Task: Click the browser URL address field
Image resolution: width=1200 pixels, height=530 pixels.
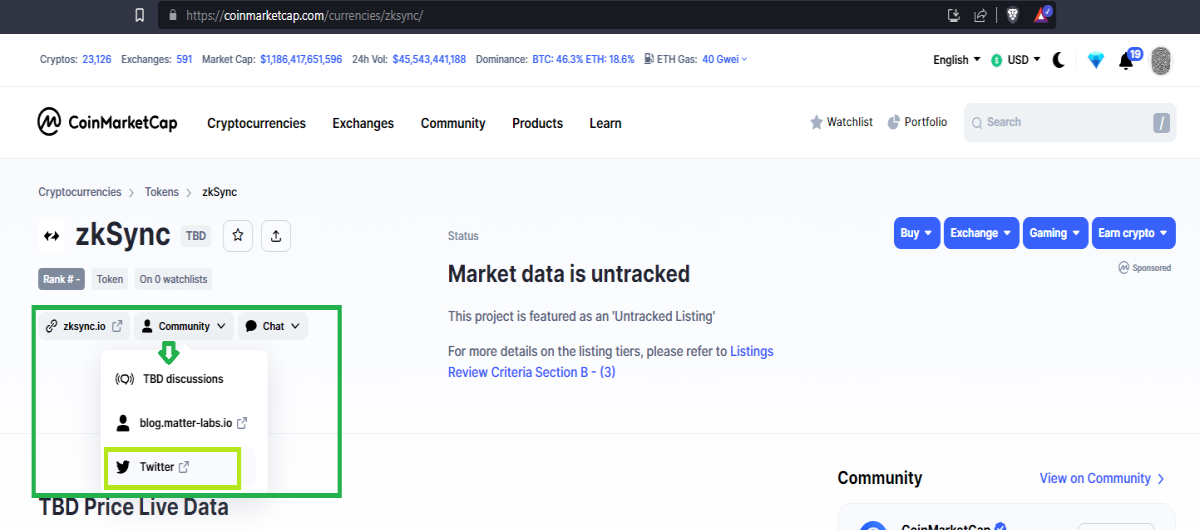Action: [550, 15]
